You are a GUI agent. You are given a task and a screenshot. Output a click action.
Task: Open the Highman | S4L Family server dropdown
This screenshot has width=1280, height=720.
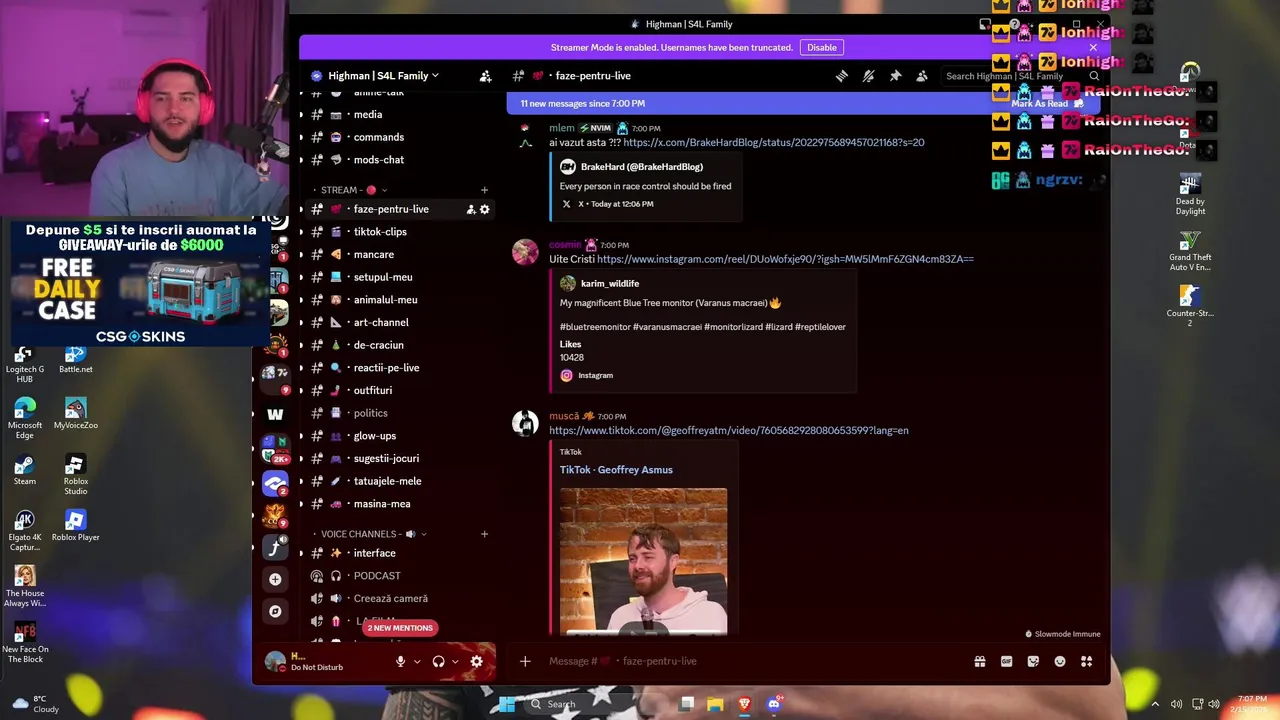pyautogui.click(x=383, y=76)
